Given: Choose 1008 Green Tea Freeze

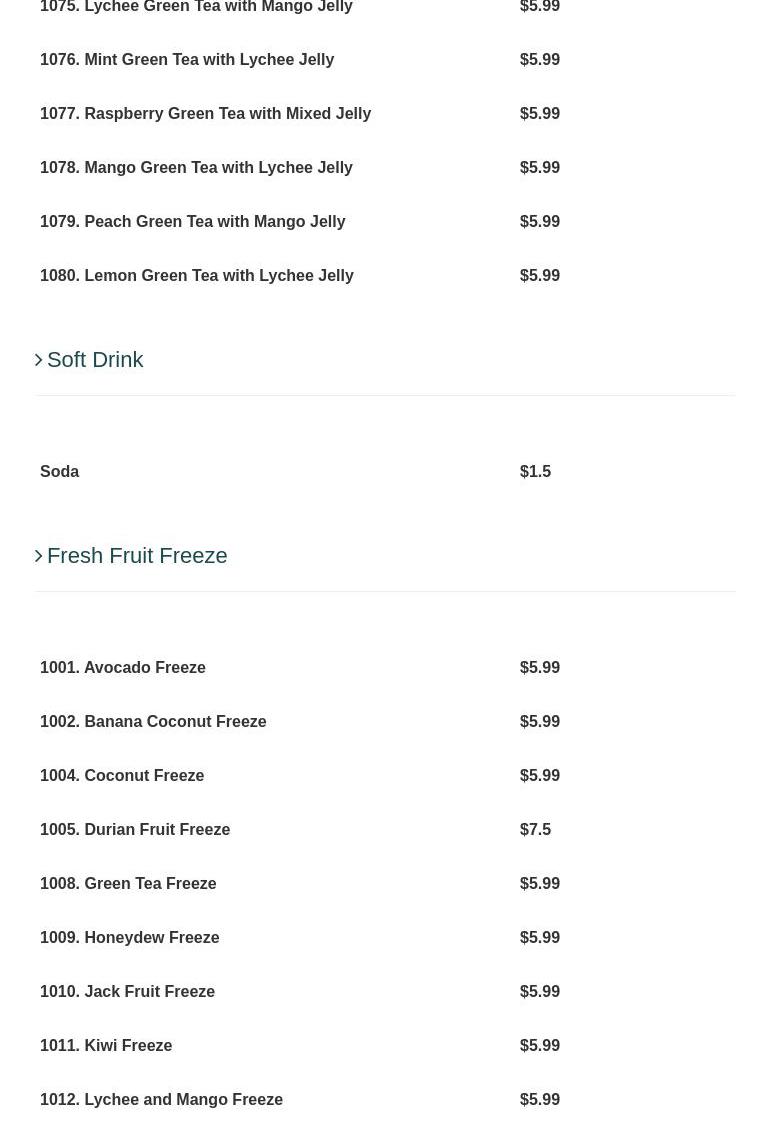Looking at the screenshot, I should tap(128, 884).
